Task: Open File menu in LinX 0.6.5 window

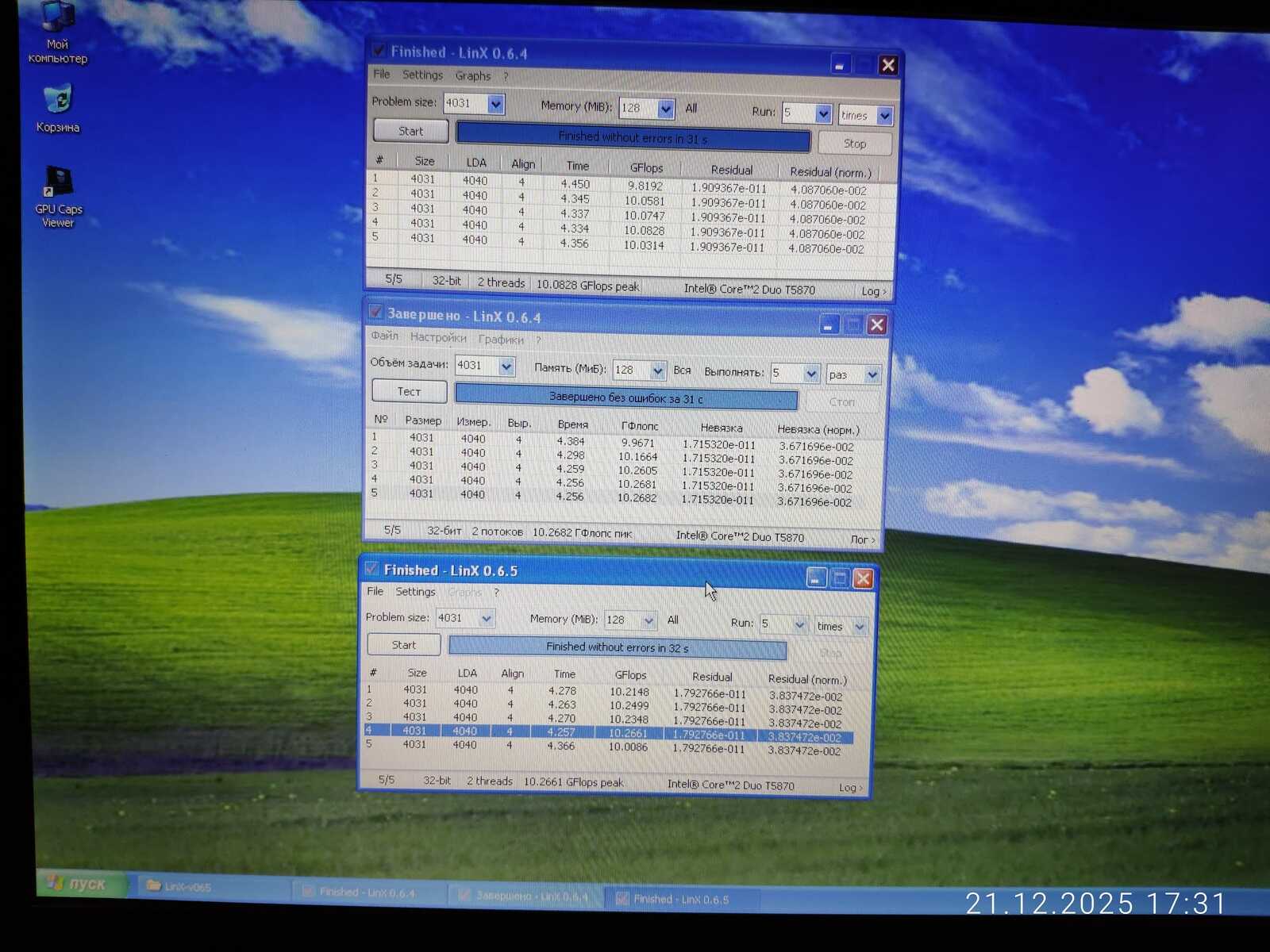Action: (375, 591)
